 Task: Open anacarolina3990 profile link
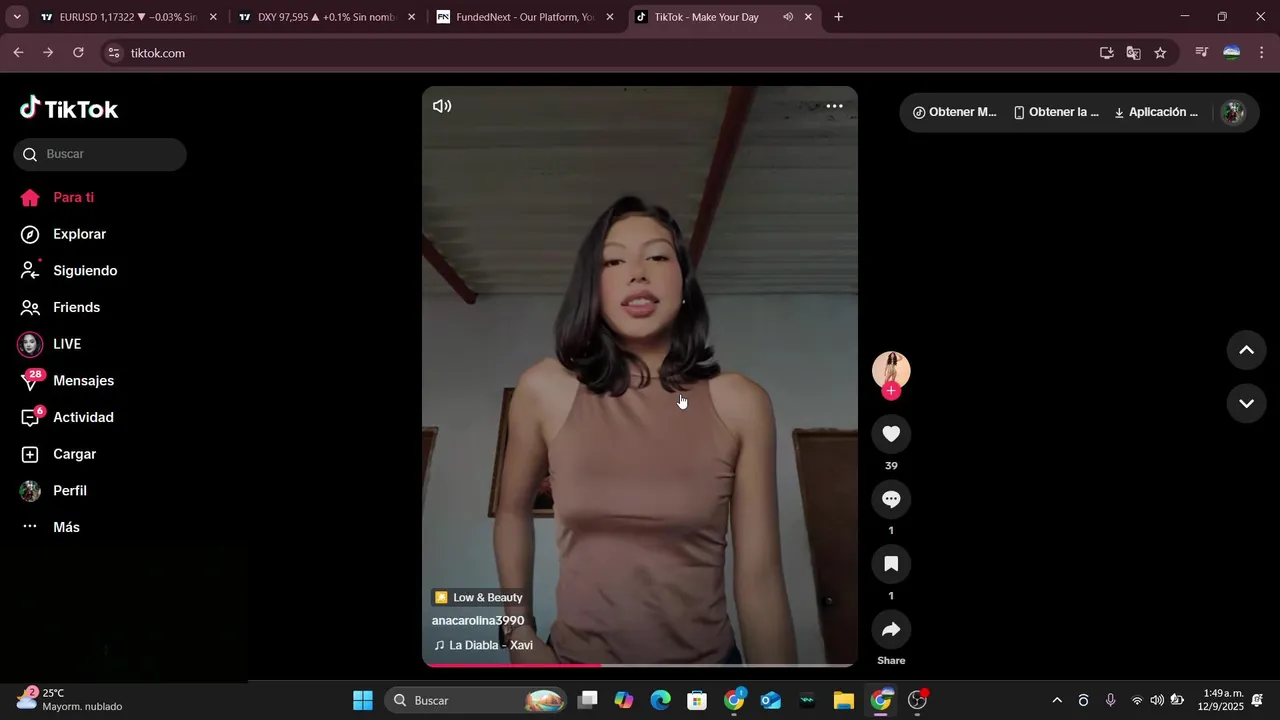point(478,620)
